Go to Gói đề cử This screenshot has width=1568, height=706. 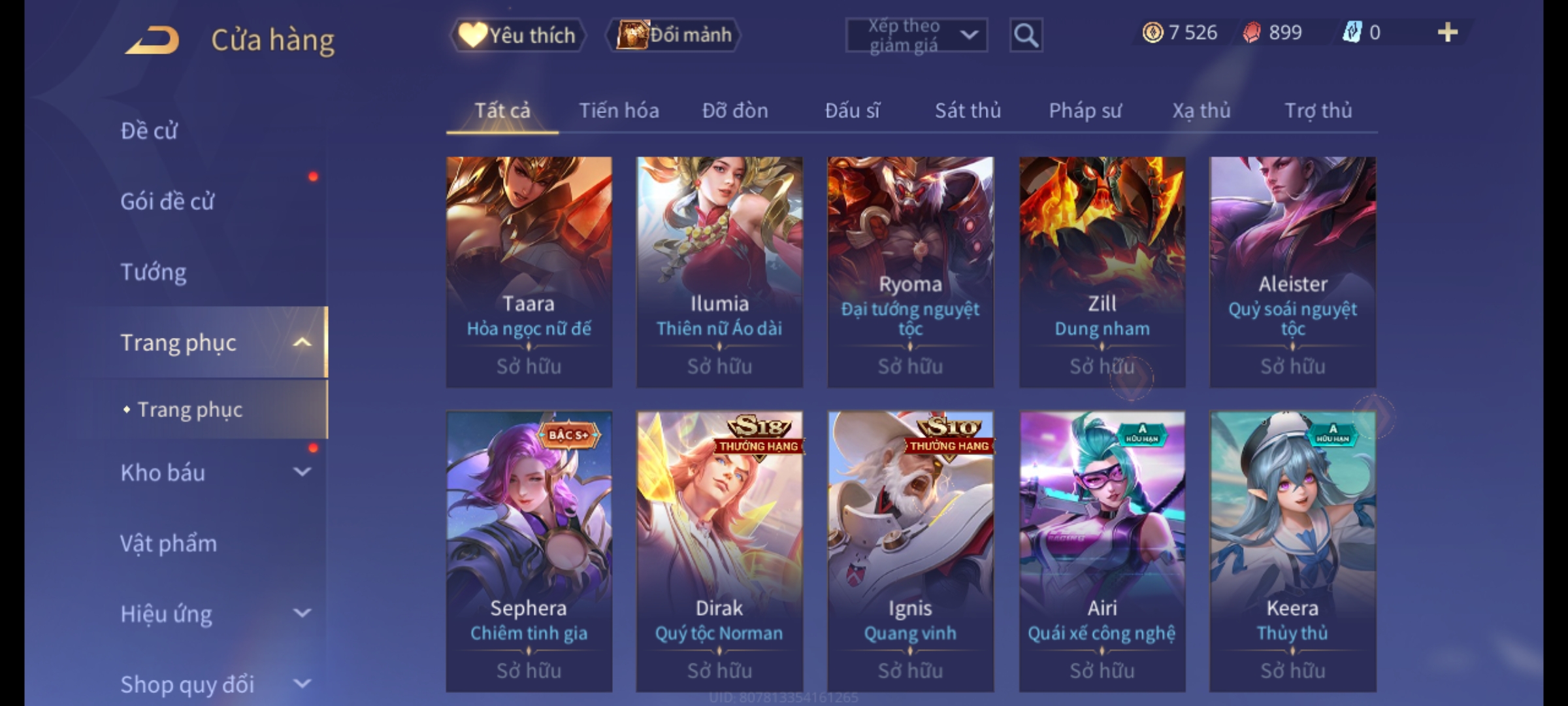pos(167,201)
